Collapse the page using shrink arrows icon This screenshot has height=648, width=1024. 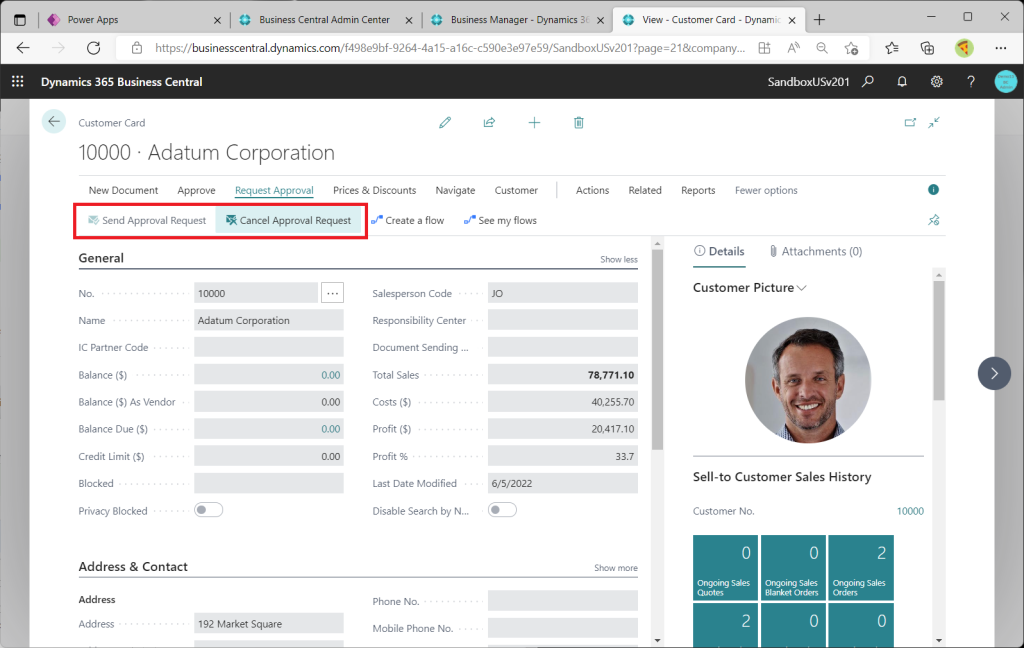pos(935,122)
